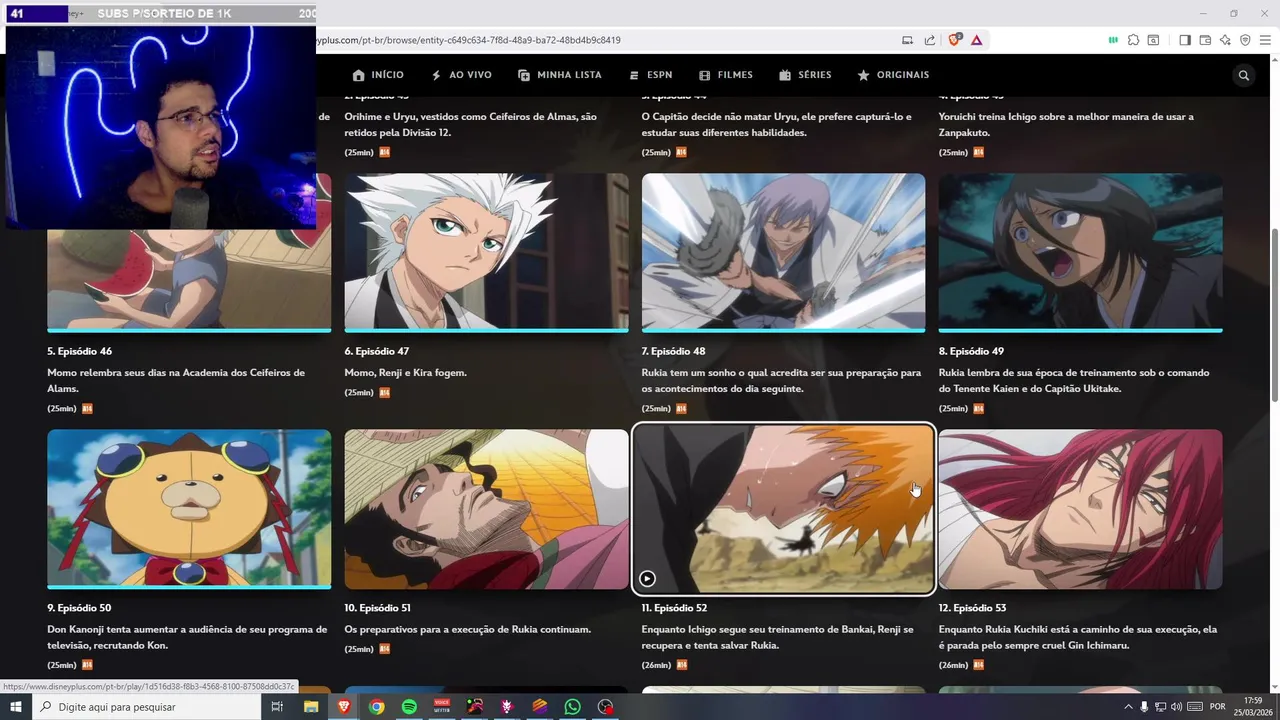Open Google Chrome from taskbar
The width and height of the screenshot is (1280, 720).
click(376, 707)
